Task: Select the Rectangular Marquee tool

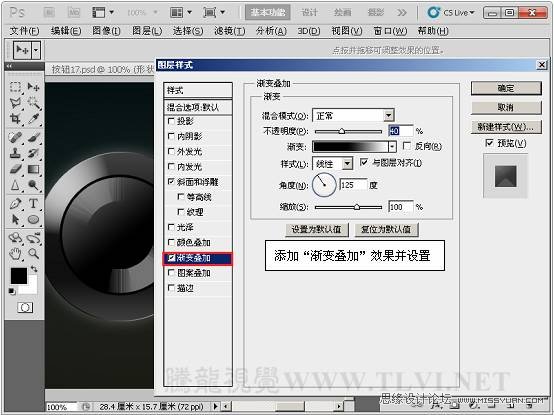Action: click(15, 87)
